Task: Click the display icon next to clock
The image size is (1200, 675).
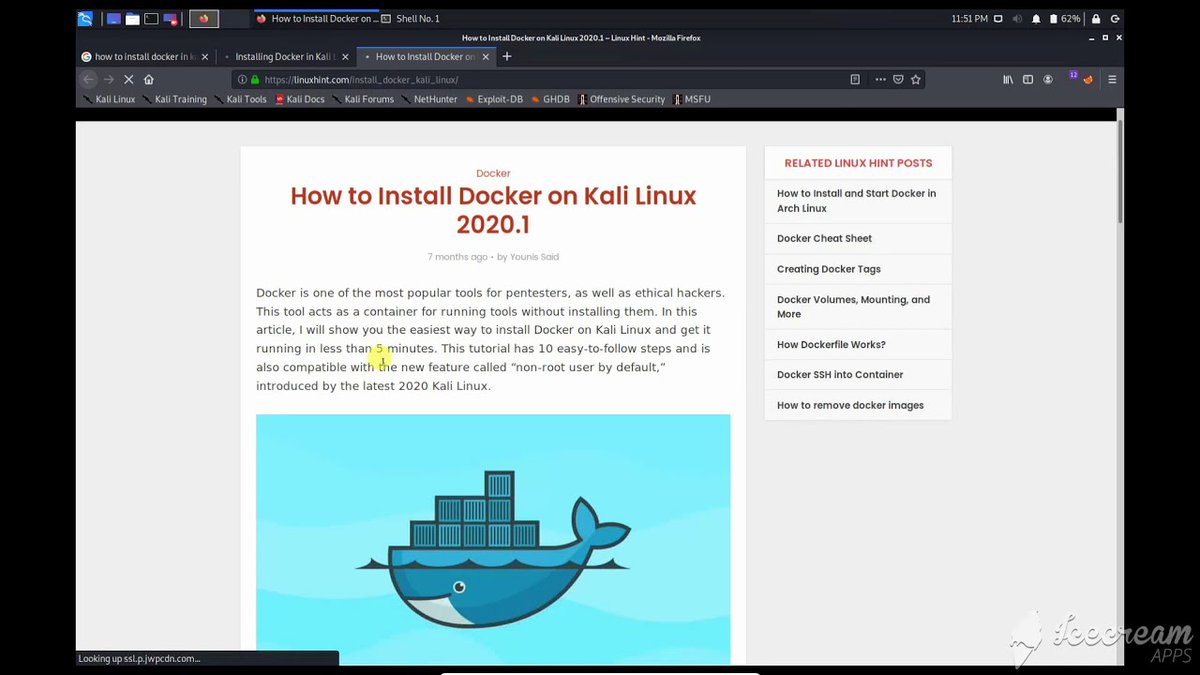Action: point(1000,18)
